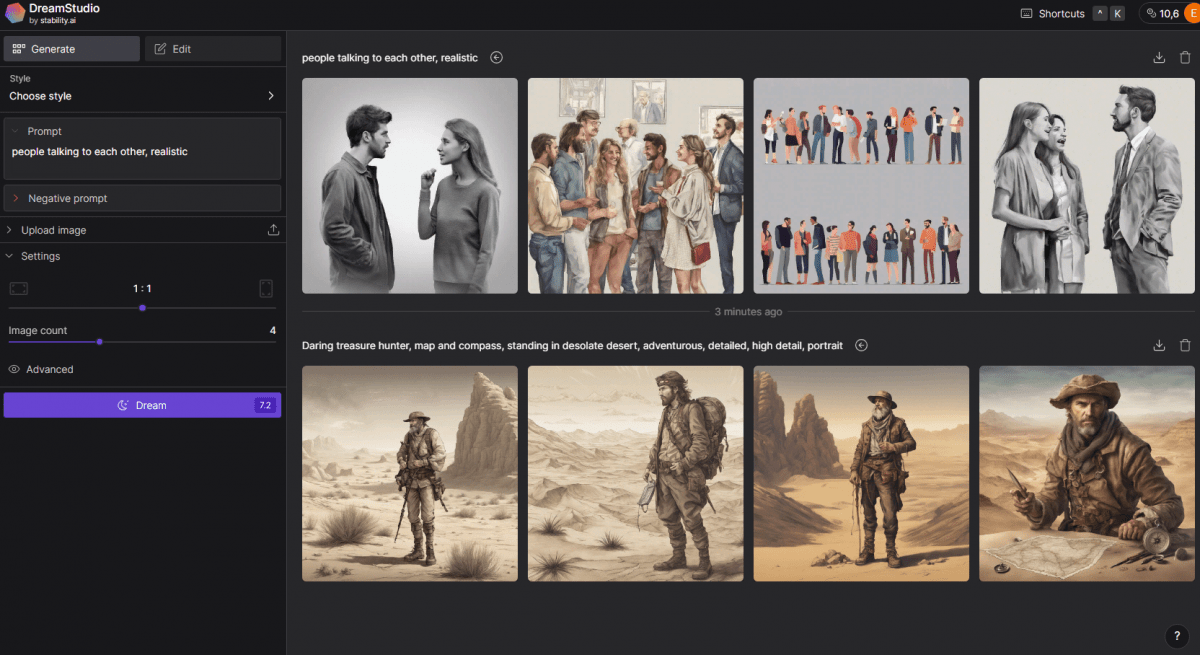Download the treasure hunter image set
1200x655 pixels.
point(1159,346)
